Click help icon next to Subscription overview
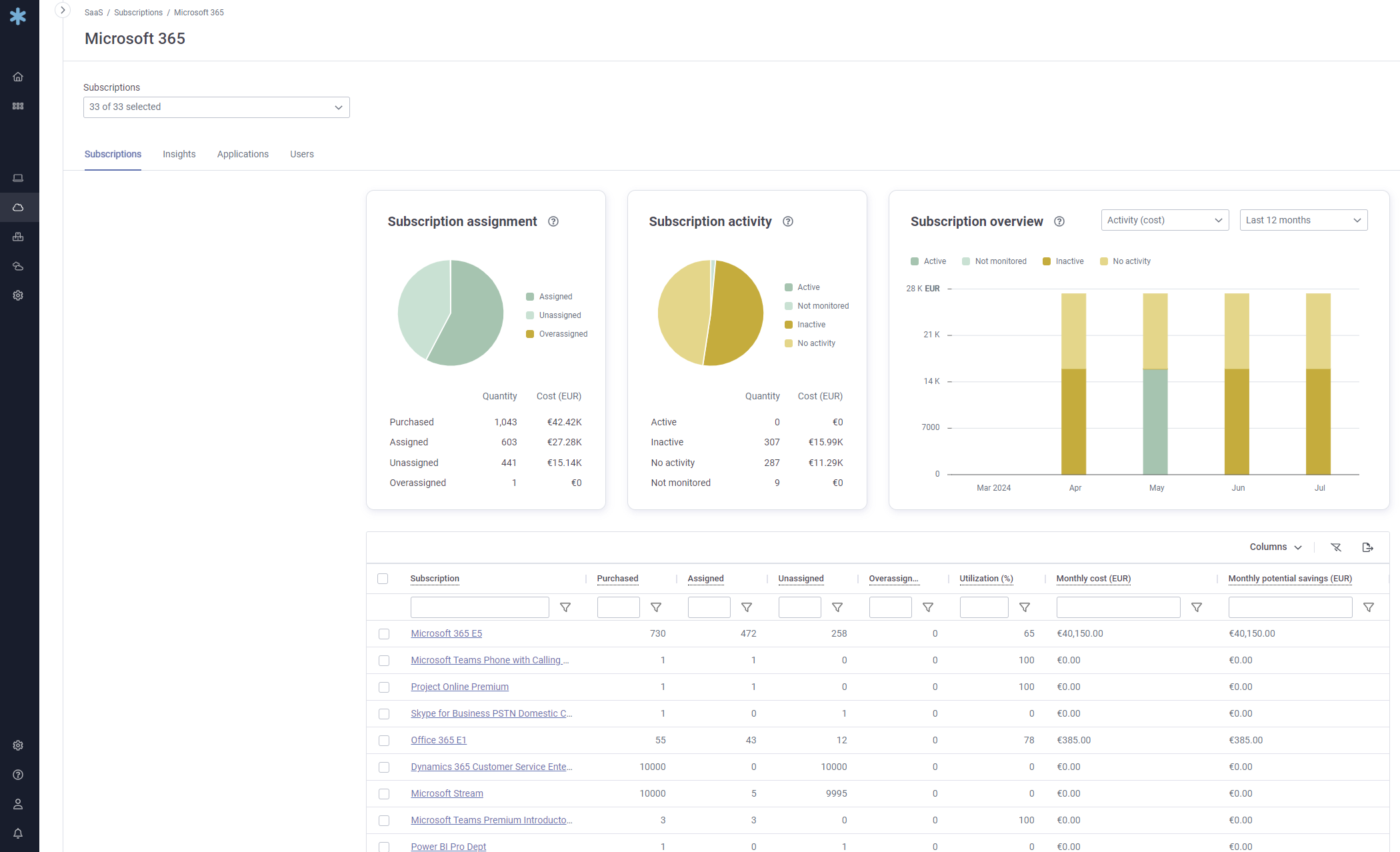The image size is (1400, 852). [1059, 221]
